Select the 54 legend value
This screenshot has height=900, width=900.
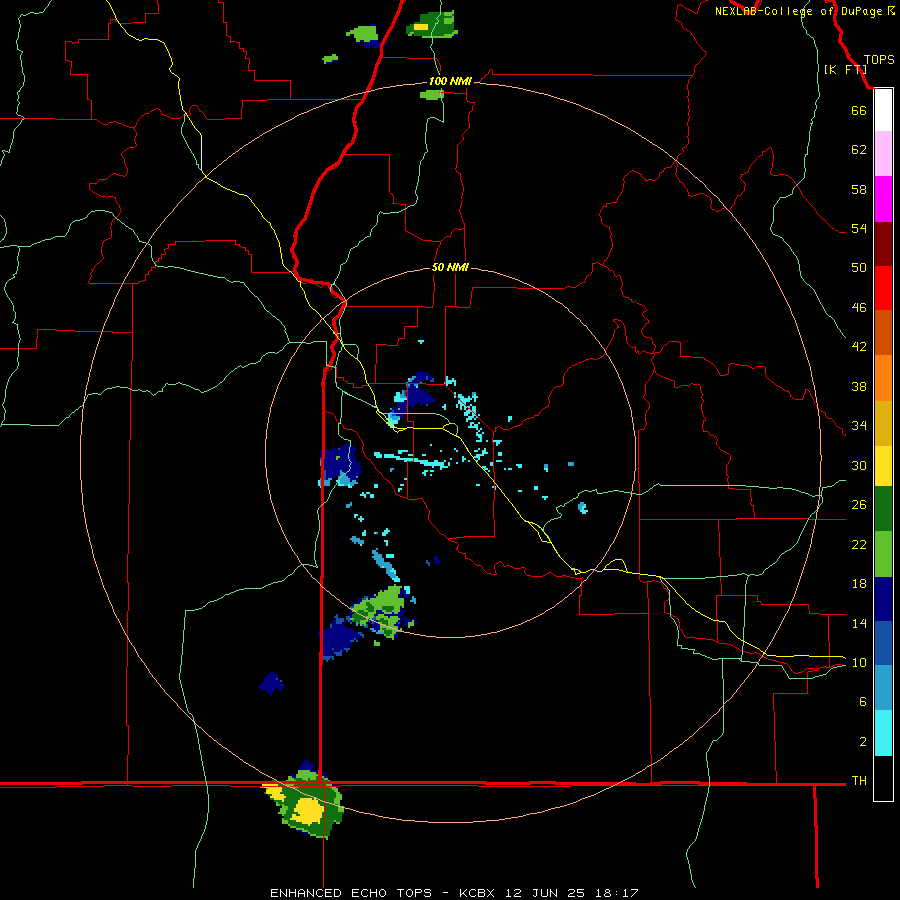[x=859, y=228]
